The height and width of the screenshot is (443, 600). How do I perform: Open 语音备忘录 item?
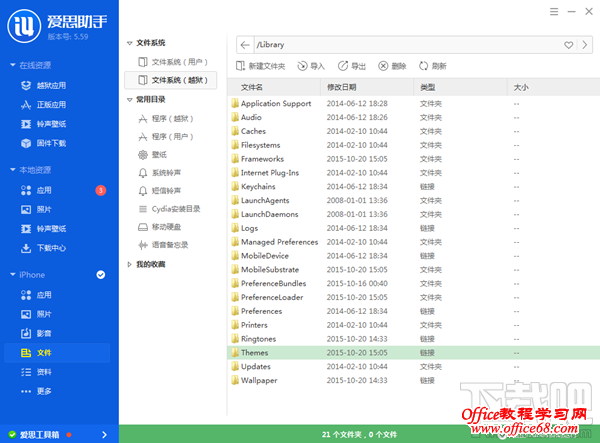point(163,245)
